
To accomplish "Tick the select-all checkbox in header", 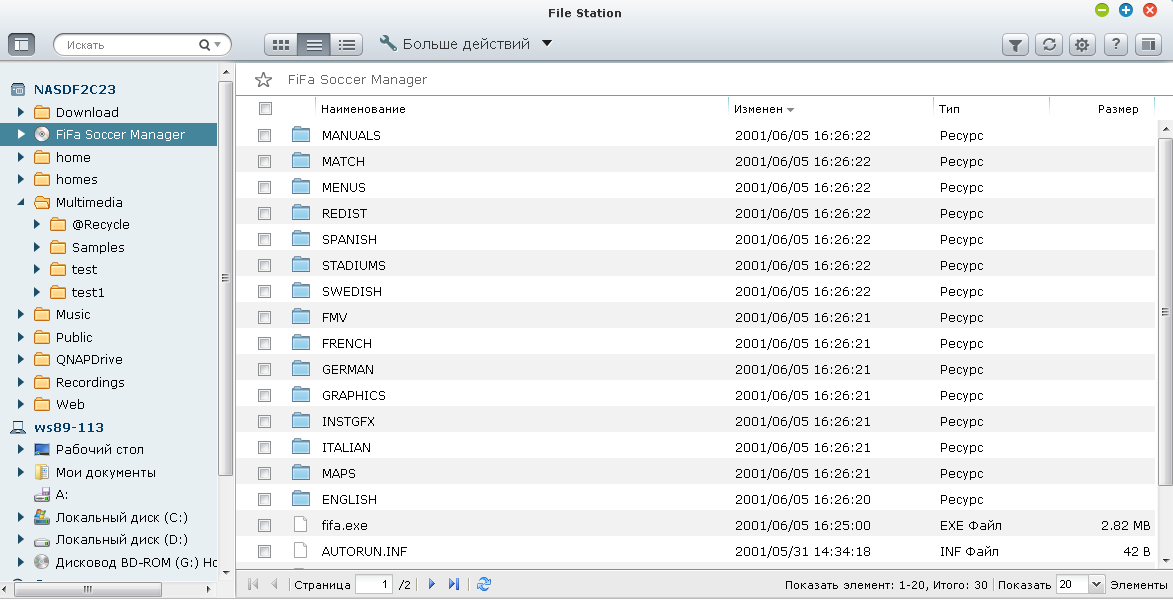I will pyautogui.click(x=265, y=108).
